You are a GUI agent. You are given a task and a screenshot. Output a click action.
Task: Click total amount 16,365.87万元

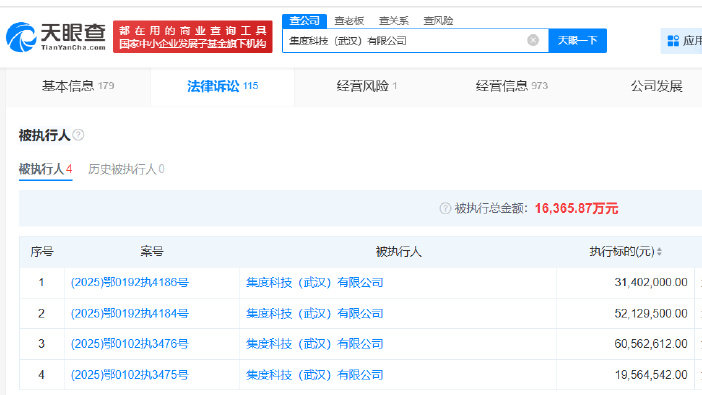pyautogui.click(x=576, y=208)
